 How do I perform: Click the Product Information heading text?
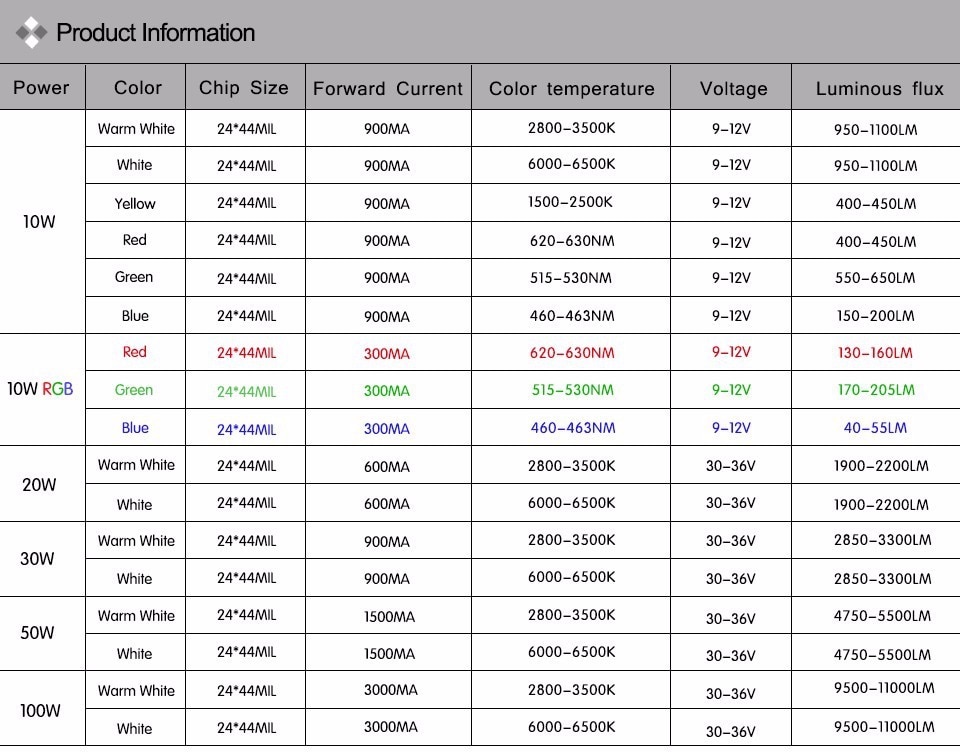155,33
